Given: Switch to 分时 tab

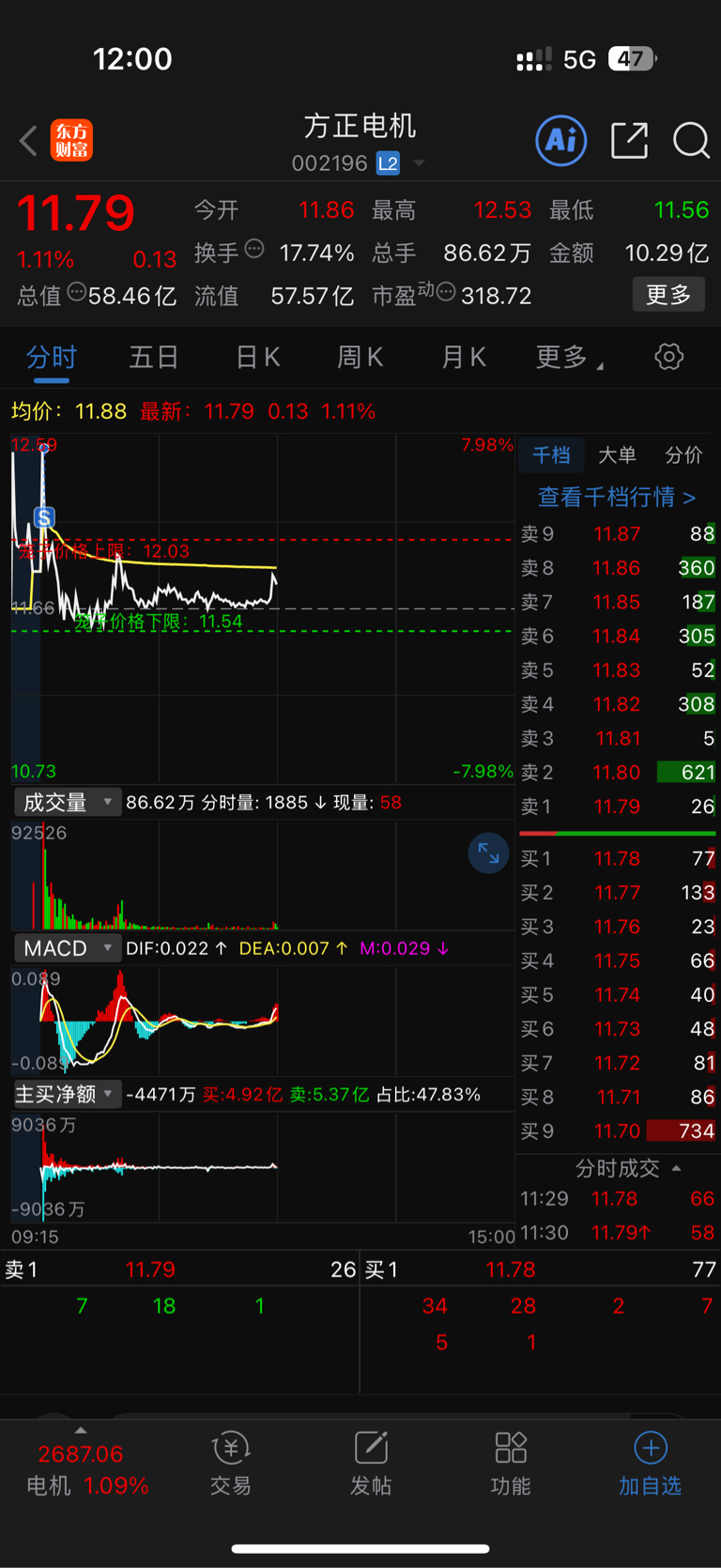Looking at the screenshot, I should coord(52,357).
